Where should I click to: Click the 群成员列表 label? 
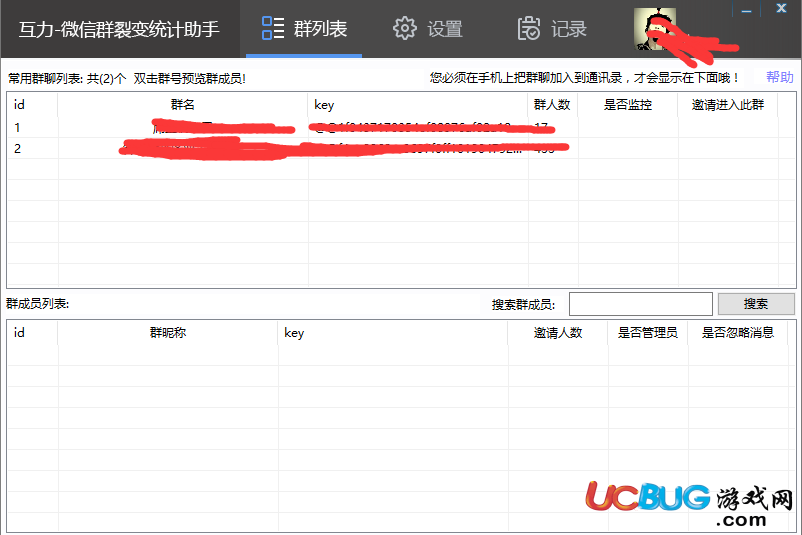[x=38, y=304]
